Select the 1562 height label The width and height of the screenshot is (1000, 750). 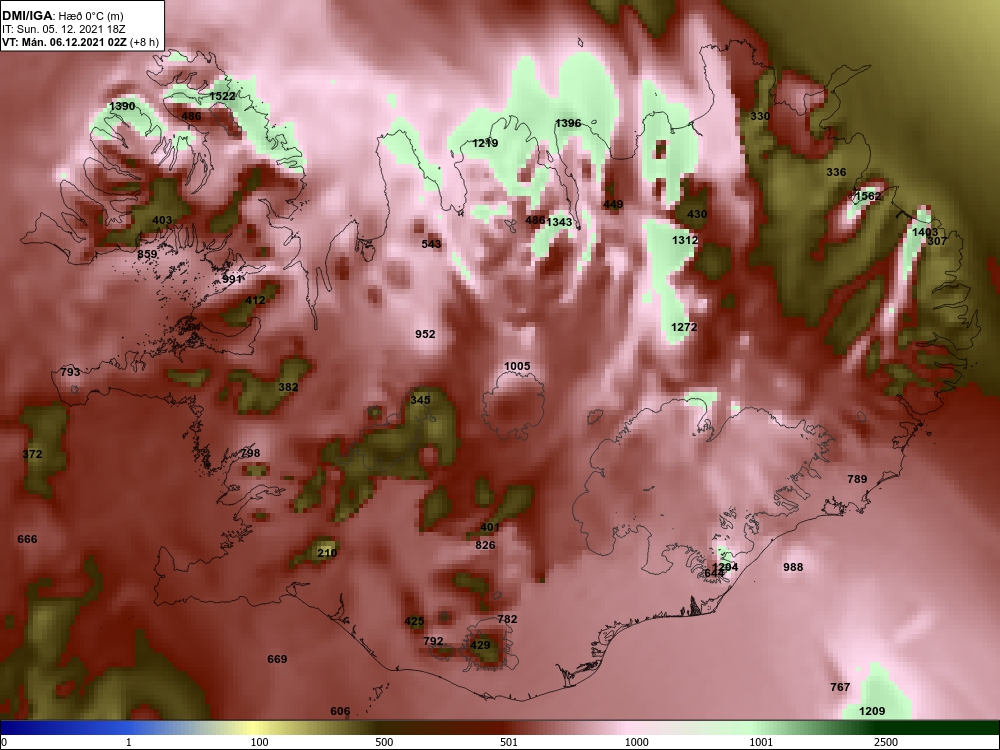tap(868, 196)
